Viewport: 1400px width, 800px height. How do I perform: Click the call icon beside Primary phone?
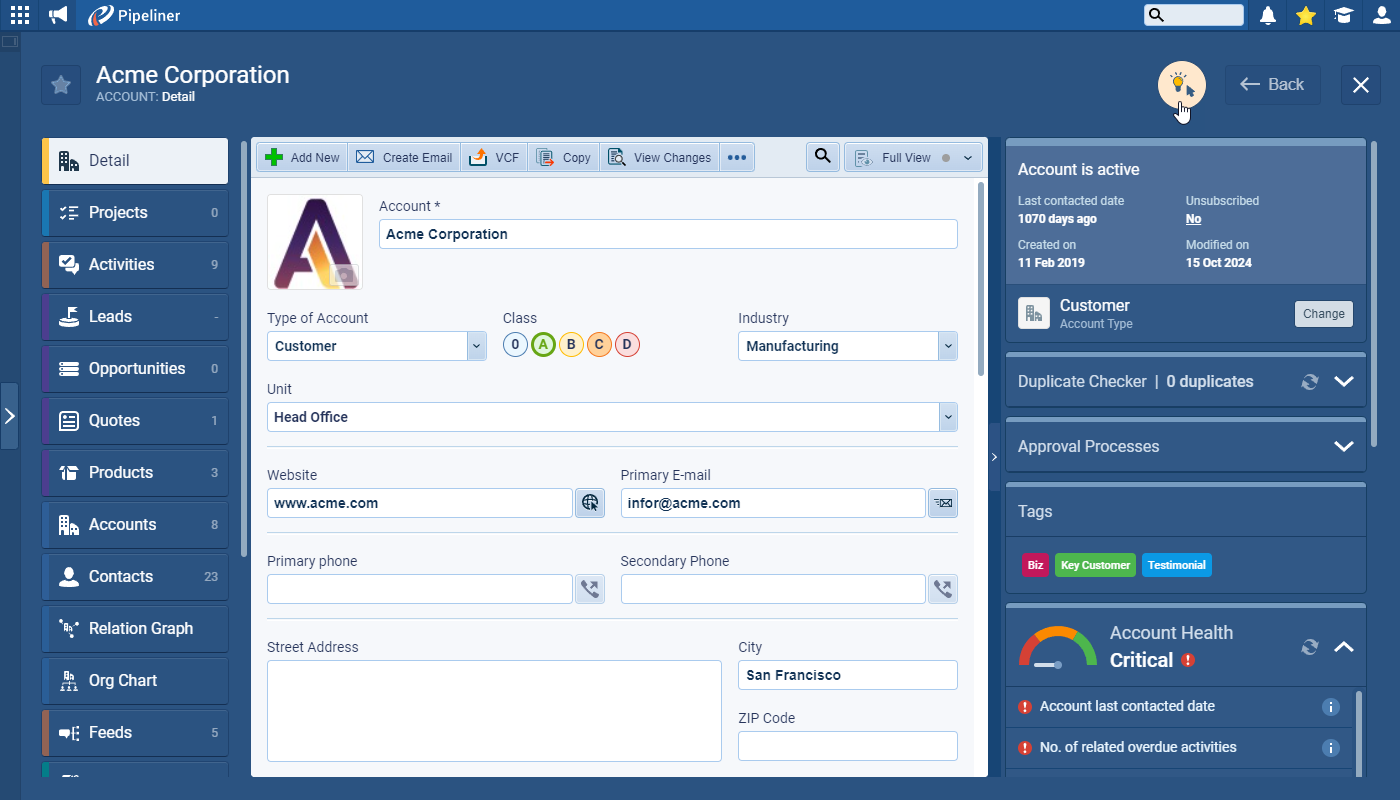590,589
